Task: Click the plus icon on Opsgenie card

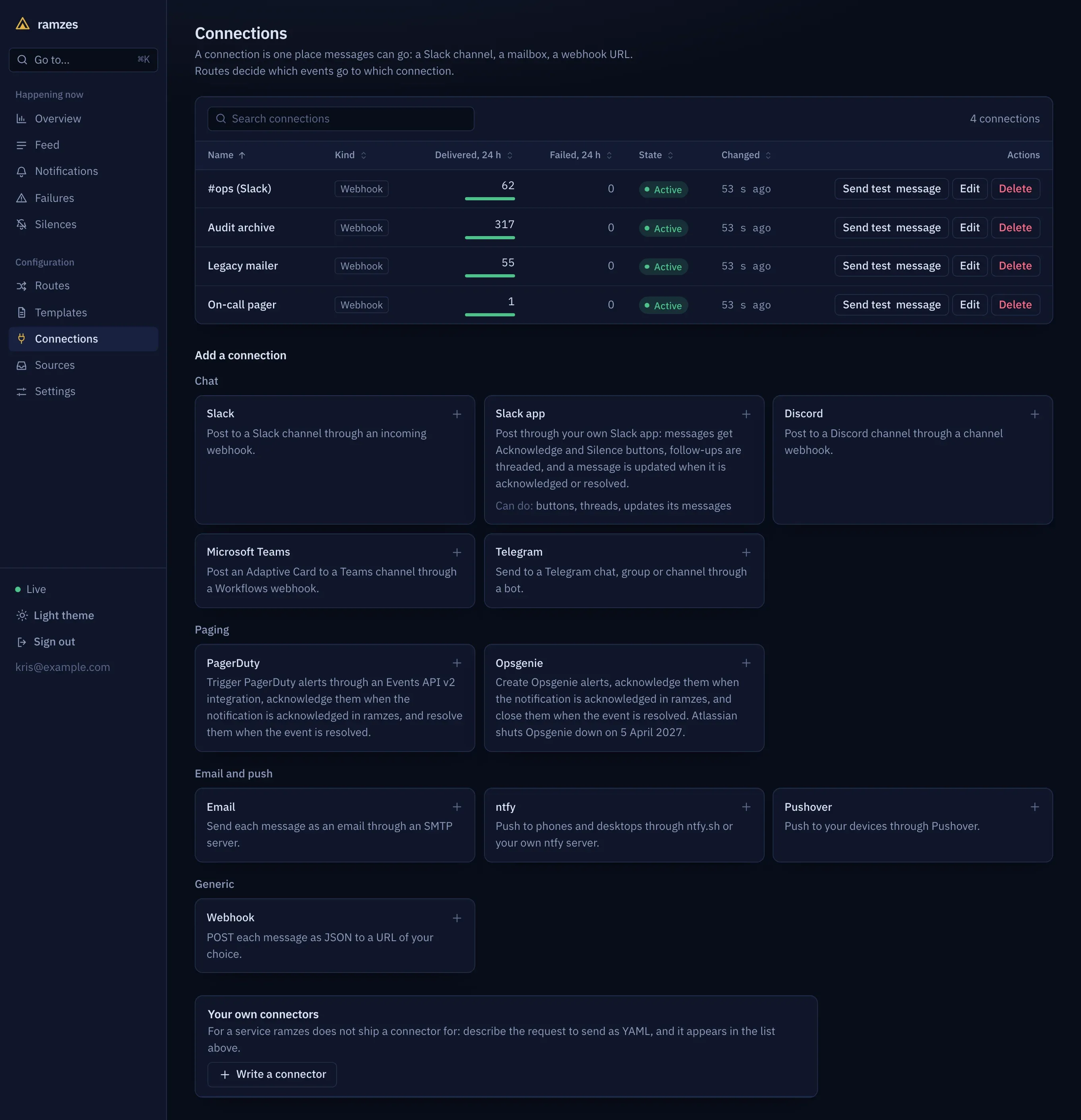Action: click(746, 663)
